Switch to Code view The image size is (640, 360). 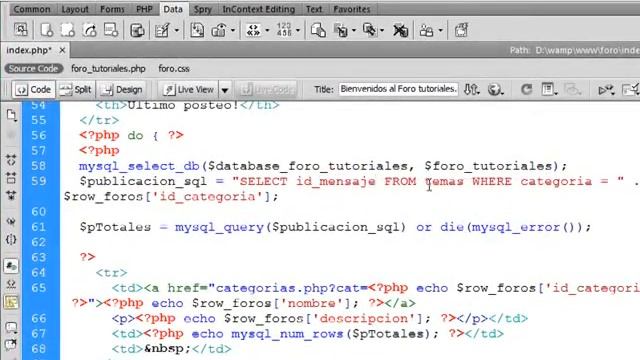(x=34, y=89)
